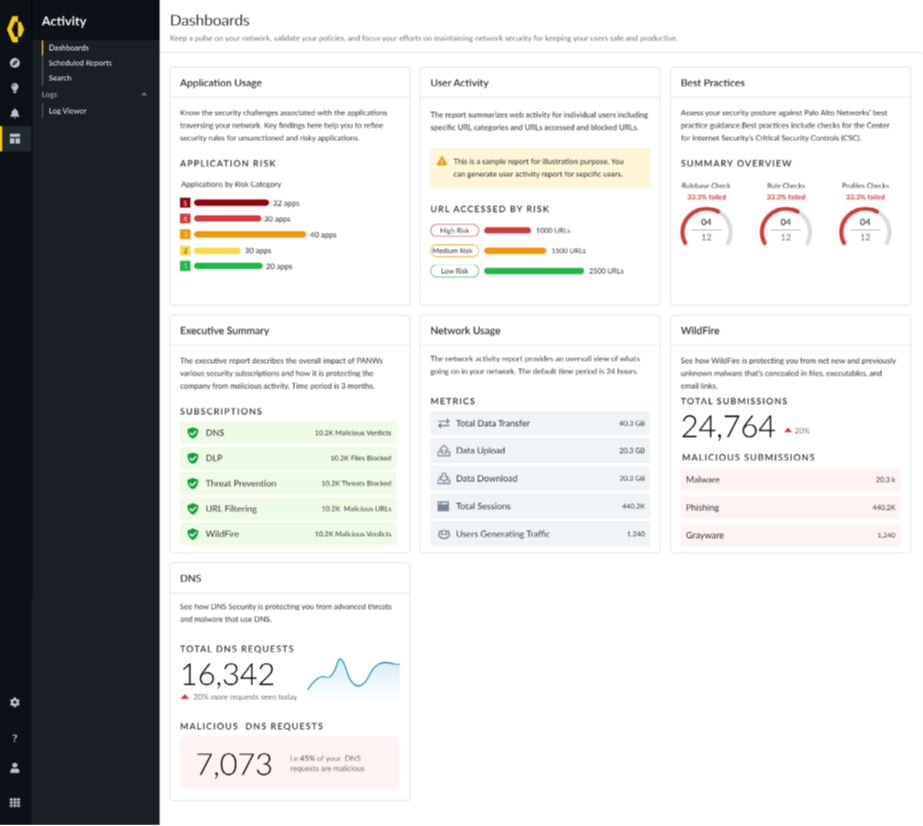
Task: Open settings gear icon in sidebar
Action: click(15, 703)
